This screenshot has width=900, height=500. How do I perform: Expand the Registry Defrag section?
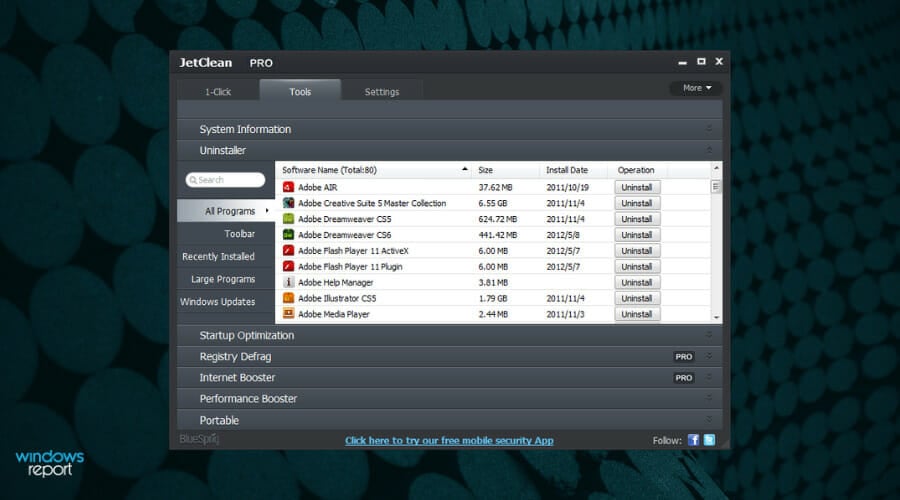tap(709, 356)
